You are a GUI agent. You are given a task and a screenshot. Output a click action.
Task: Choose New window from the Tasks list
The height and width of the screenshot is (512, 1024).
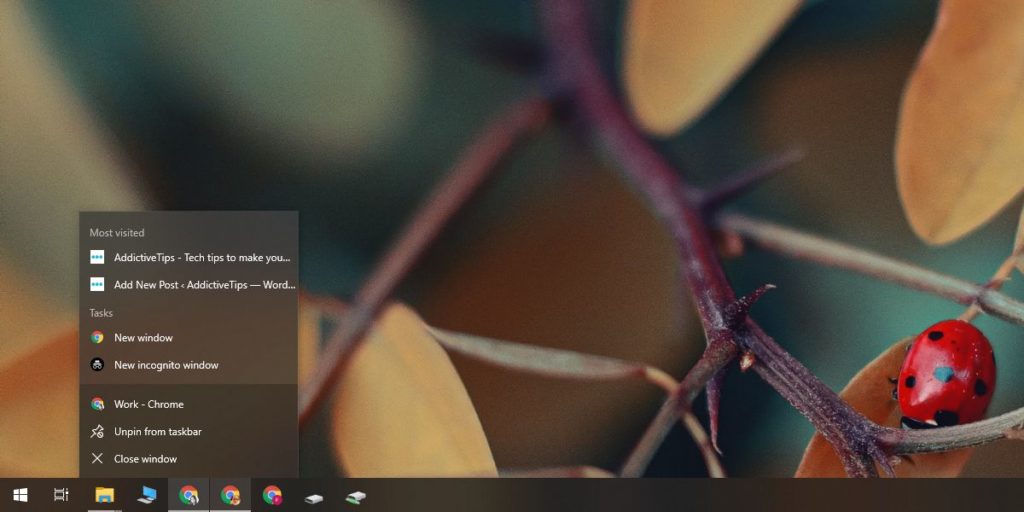[x=189, y=338]
